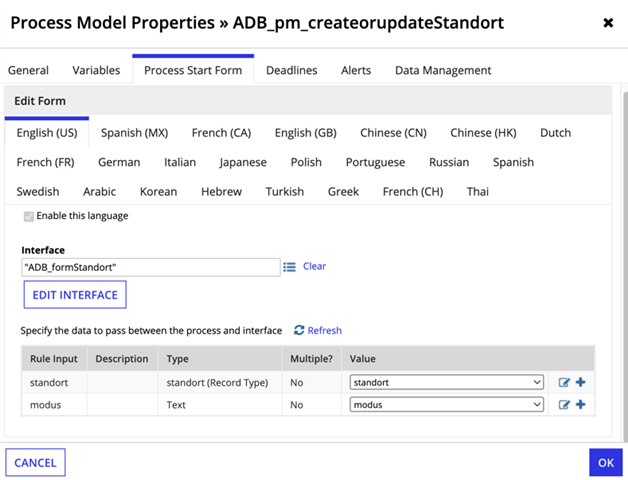Close the Process Model Properties dialog

[x=608, y=23]
